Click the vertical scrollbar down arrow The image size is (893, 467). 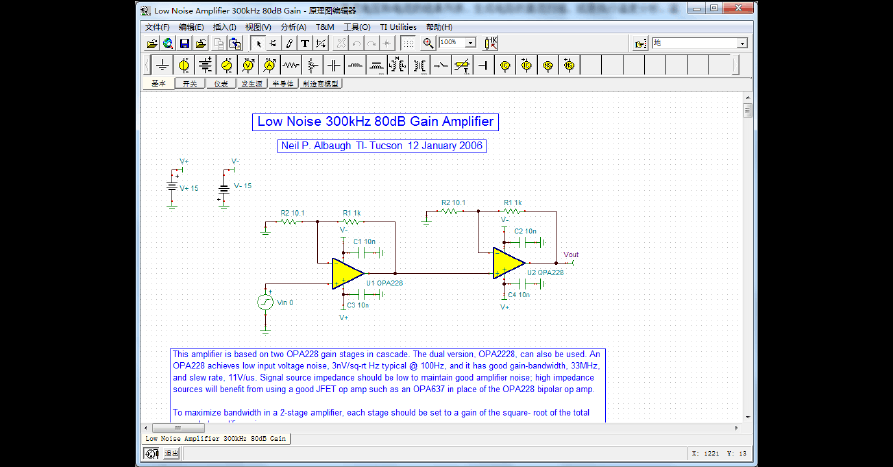[748, 417]
